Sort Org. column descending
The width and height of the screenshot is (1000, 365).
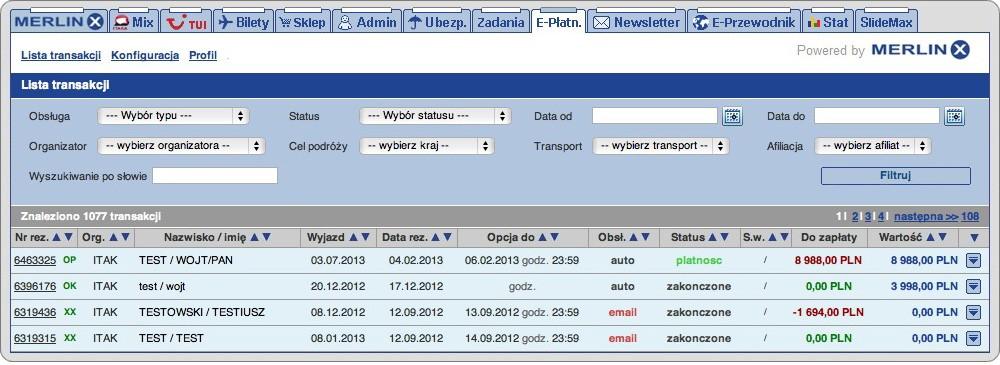pyautogui.click(x=126, y=237)
